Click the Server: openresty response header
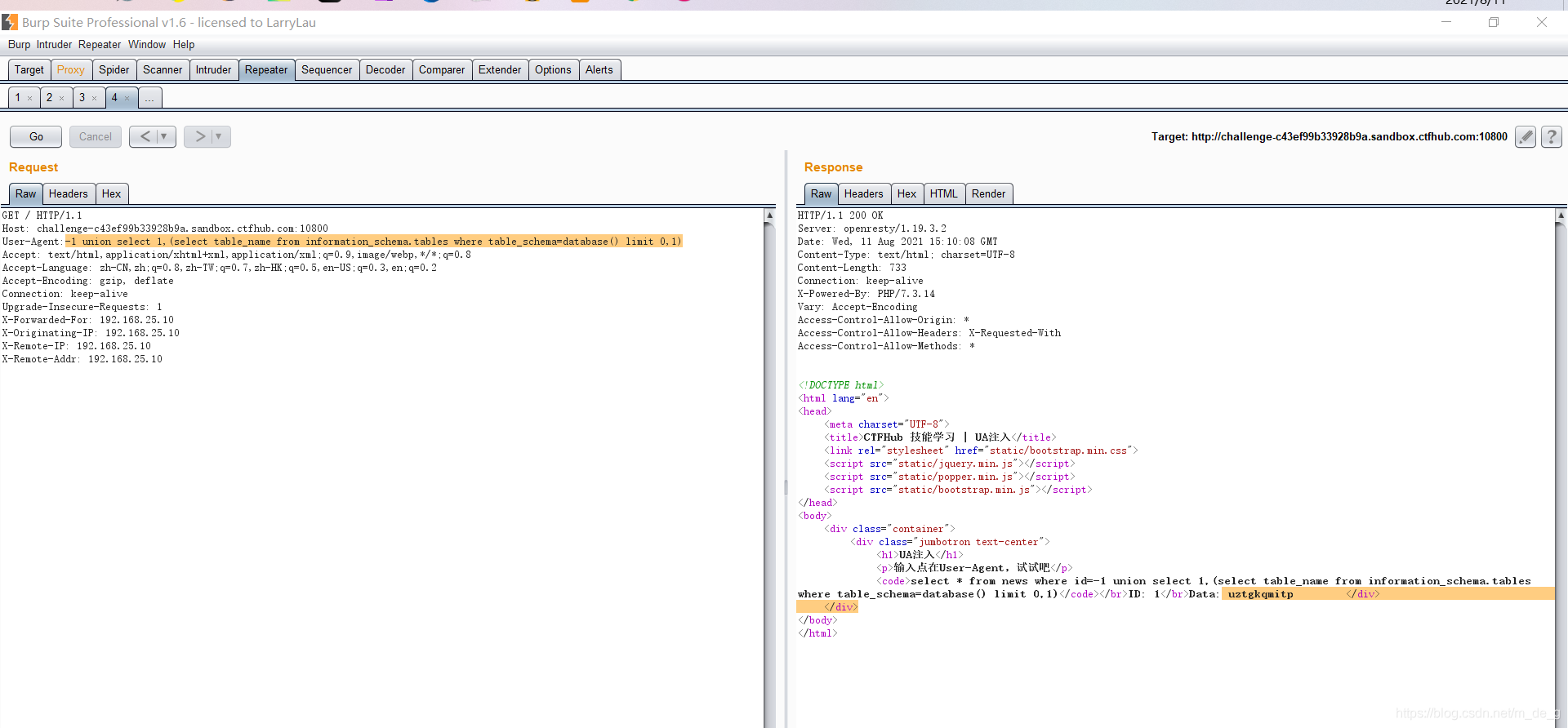1568x728 pixels. pyautogui.click(x=872, y=229)
